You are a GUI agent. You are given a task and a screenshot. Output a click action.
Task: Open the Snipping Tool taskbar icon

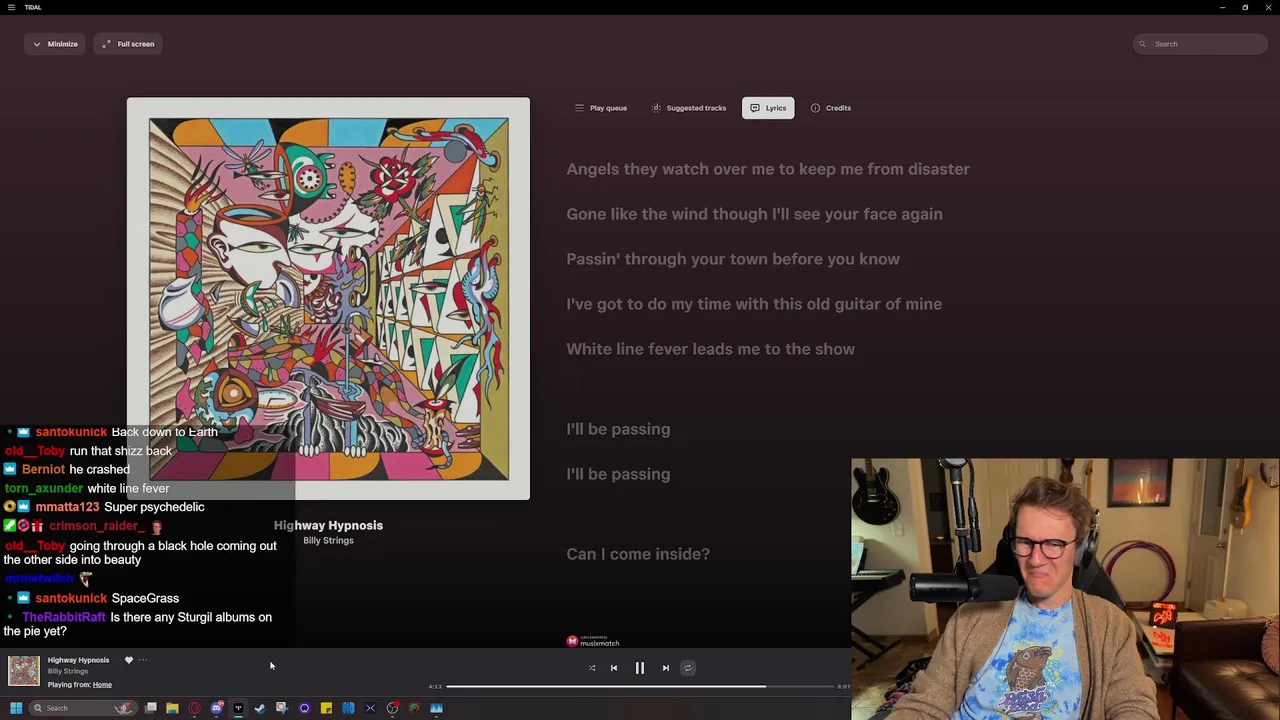(x=282, y=708)
